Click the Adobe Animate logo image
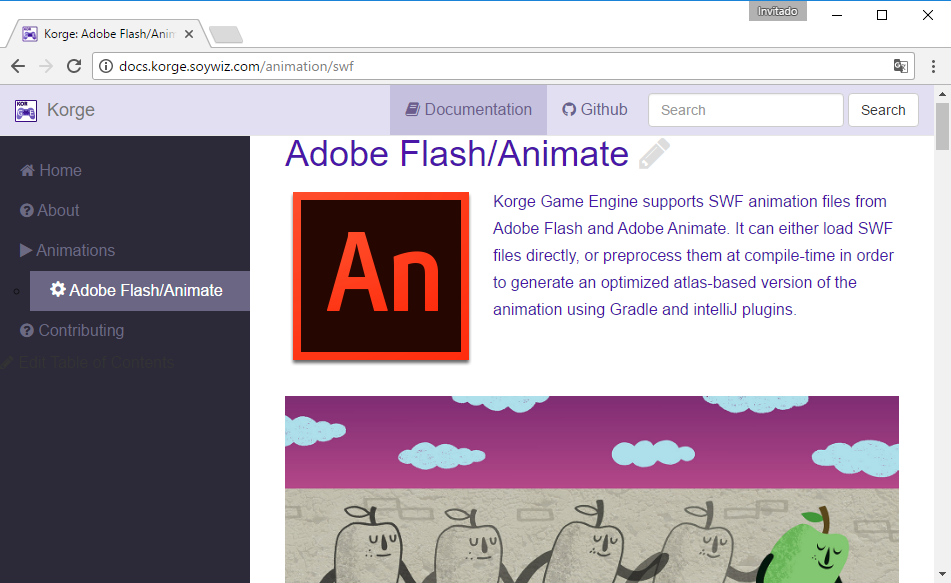Viewport: 951px width, 583px height. click(x=381, y=277)
